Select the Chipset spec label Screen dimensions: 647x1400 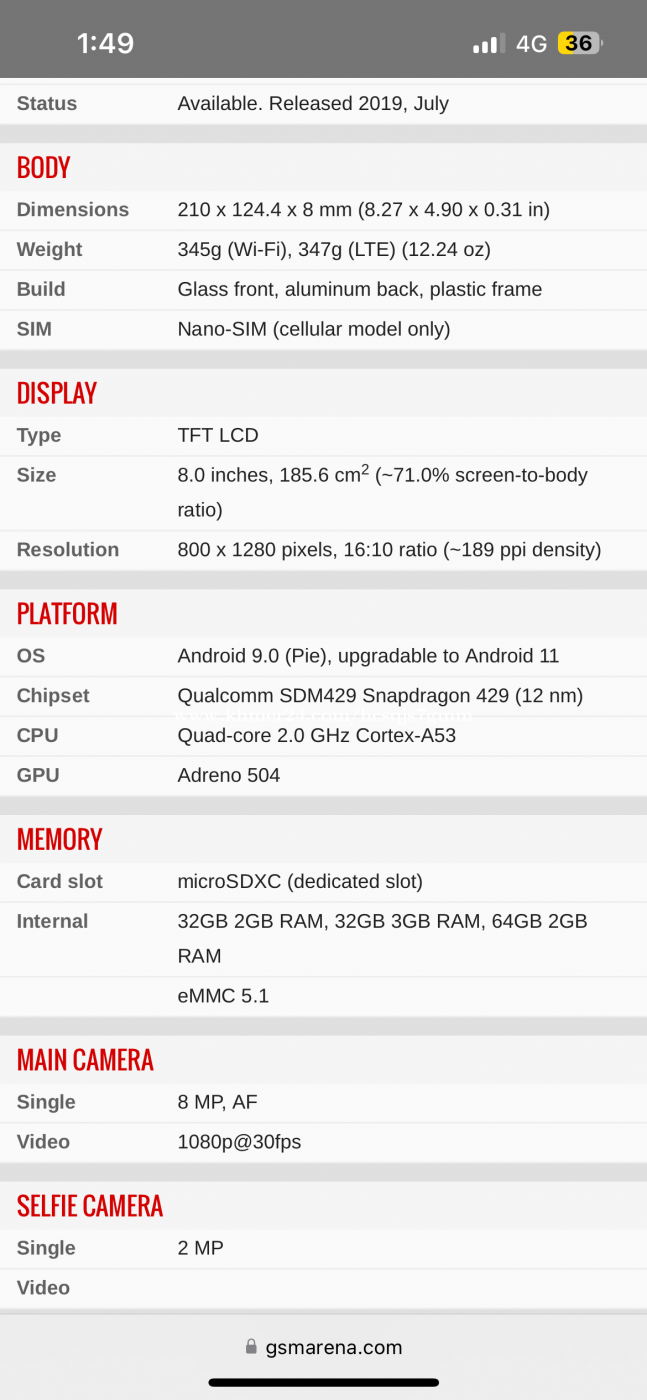(x=53, y=695)
